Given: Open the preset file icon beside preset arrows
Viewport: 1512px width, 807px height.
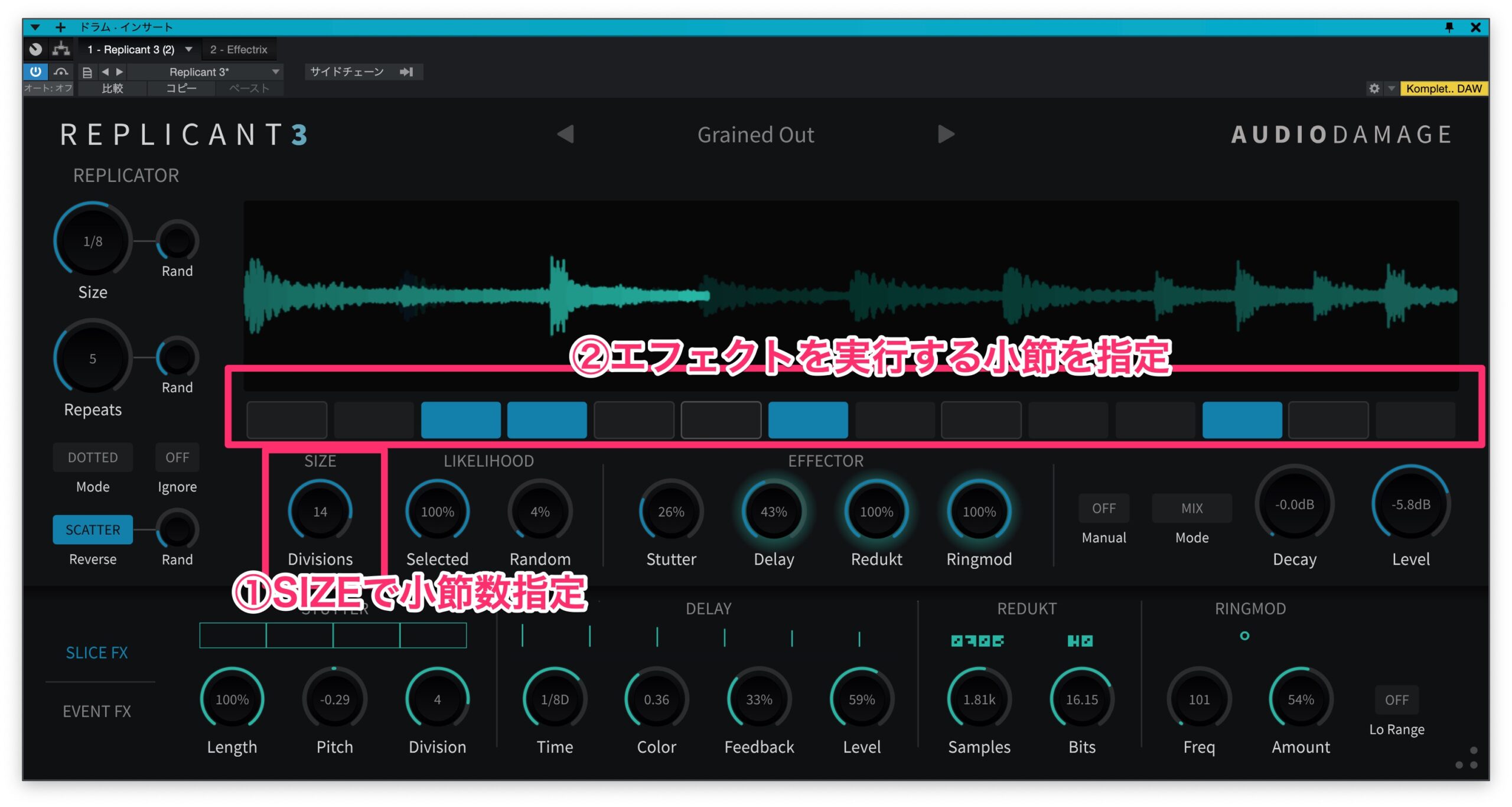Looking at the screenshot, I should point(87,72).
